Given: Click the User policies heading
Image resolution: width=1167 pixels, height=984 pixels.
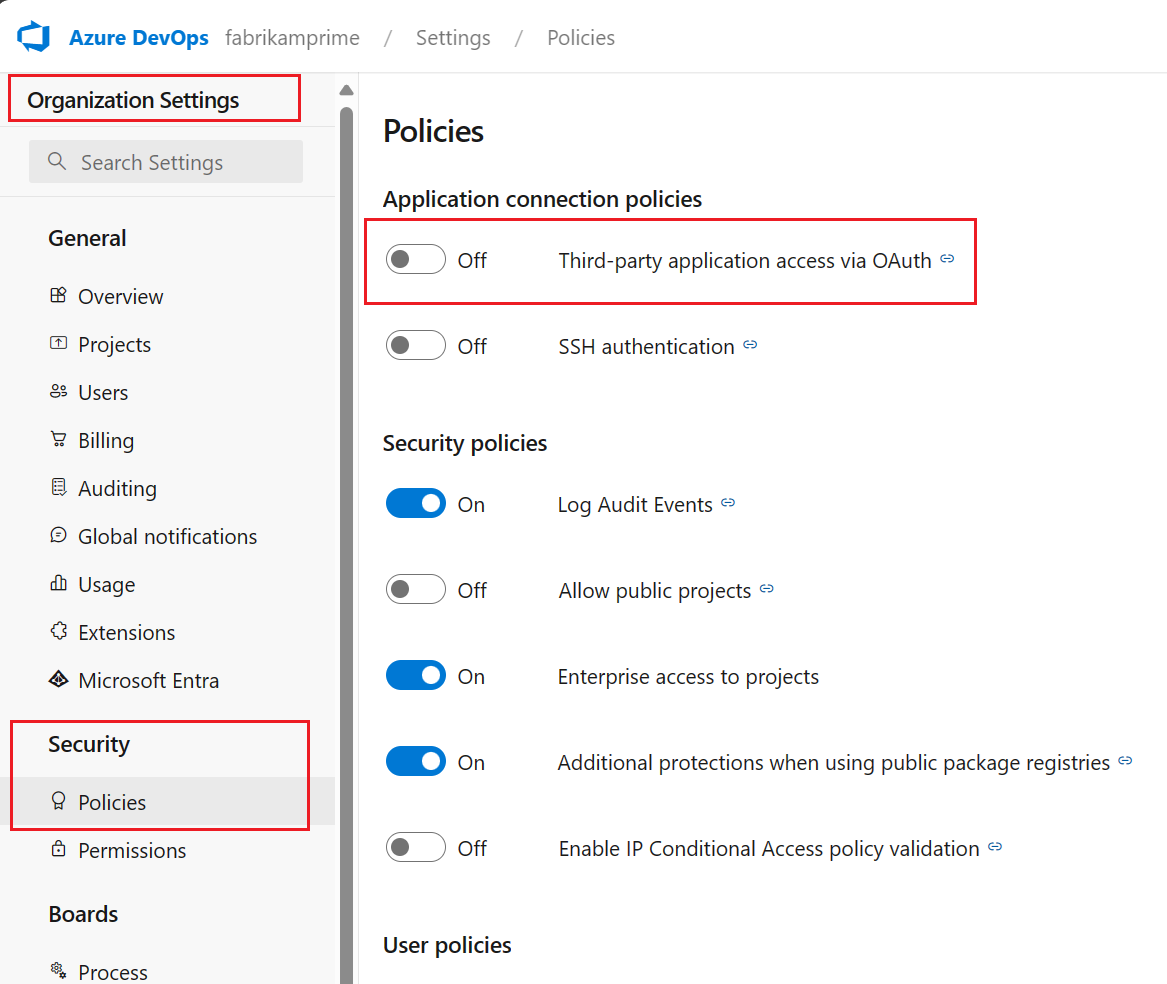Looking at the screenshot, I should [447, 945].
